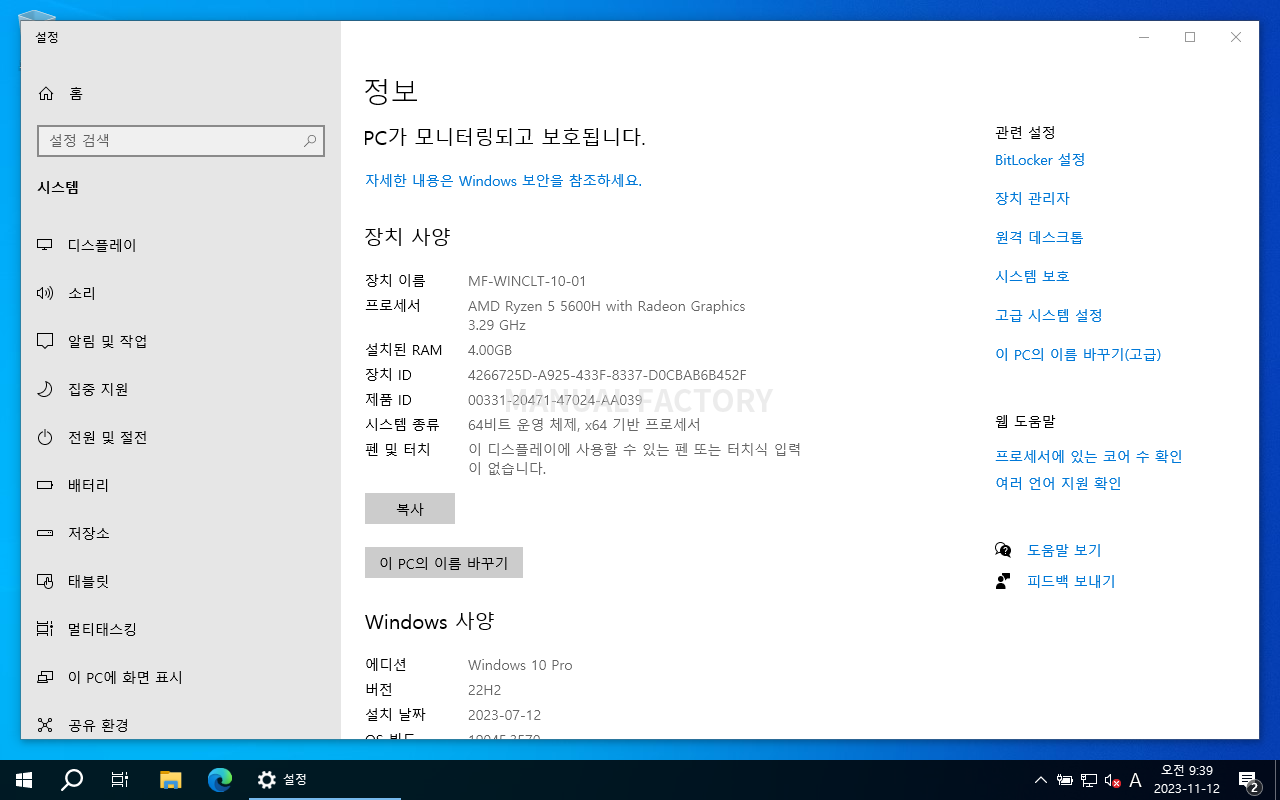The height and width of the screenshot is (800, 1280).
Task: Open Sound (소리) settings icon
Action: click(45, 293)
